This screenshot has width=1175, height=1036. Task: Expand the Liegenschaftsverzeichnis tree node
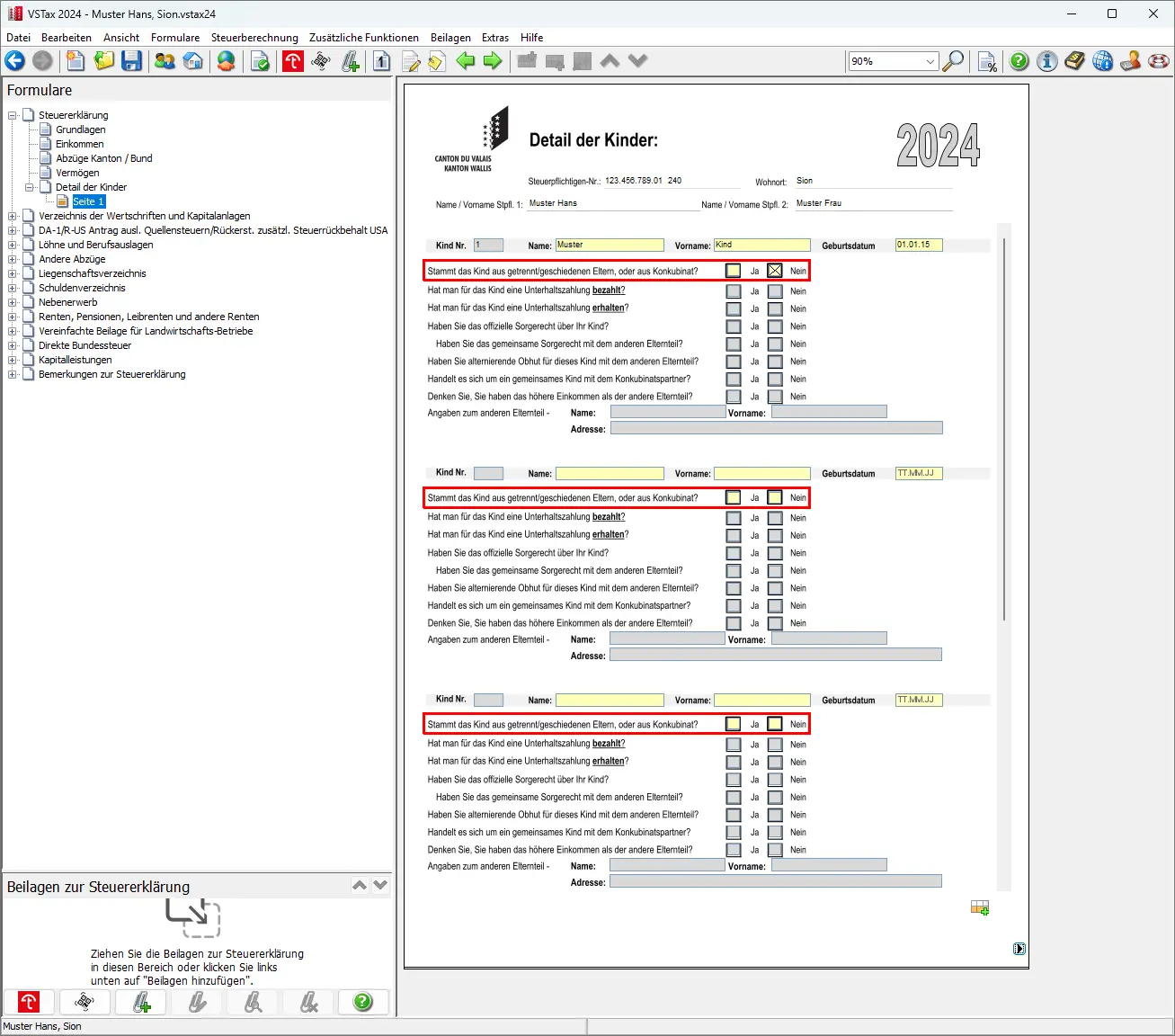(13, 273)
